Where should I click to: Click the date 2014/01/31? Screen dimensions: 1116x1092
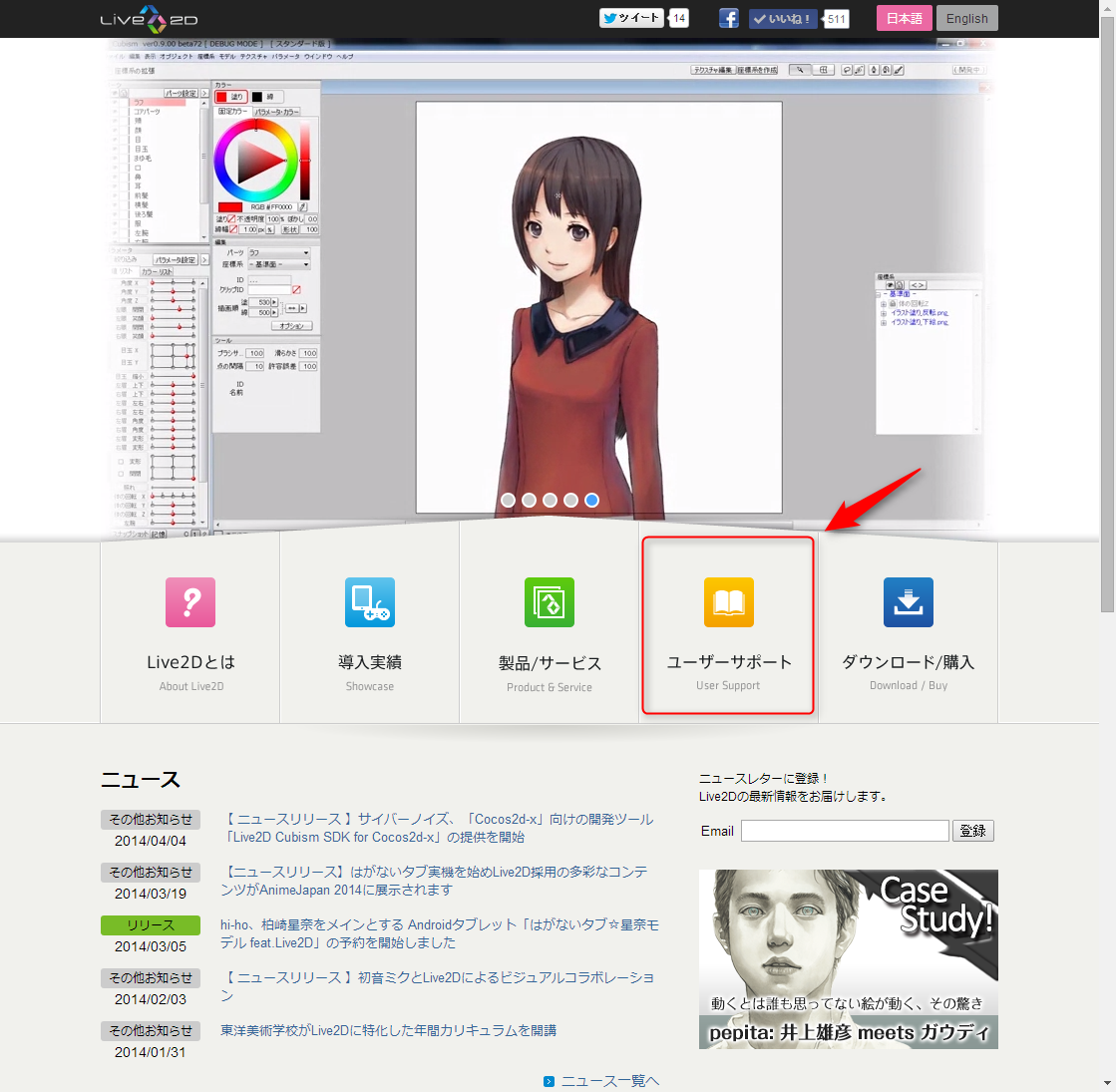pyautogui.click(x=151, y=1051)
